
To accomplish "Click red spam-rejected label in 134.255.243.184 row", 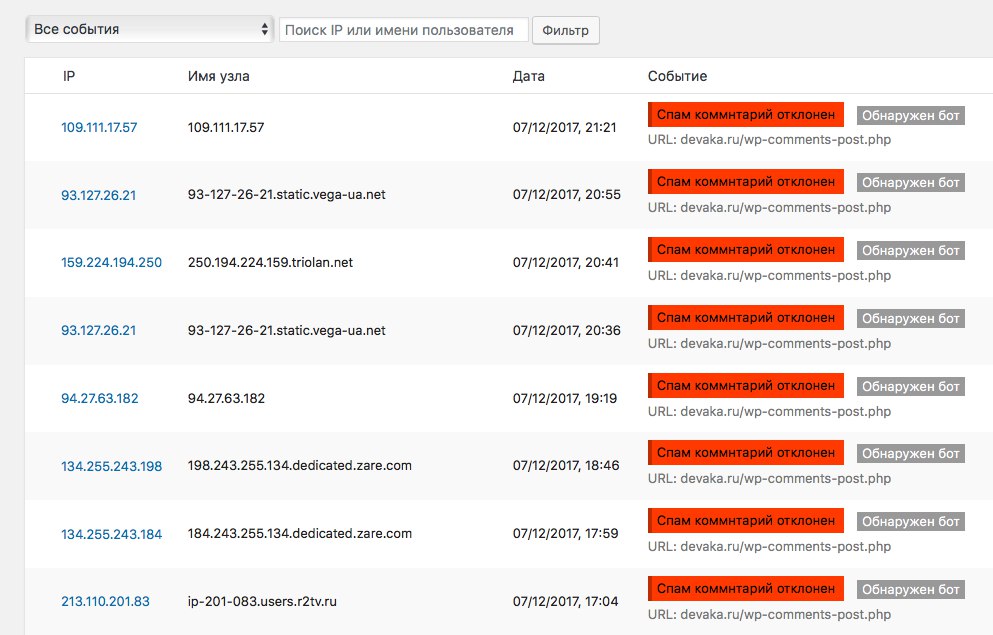I will click(x=745, y=520).
